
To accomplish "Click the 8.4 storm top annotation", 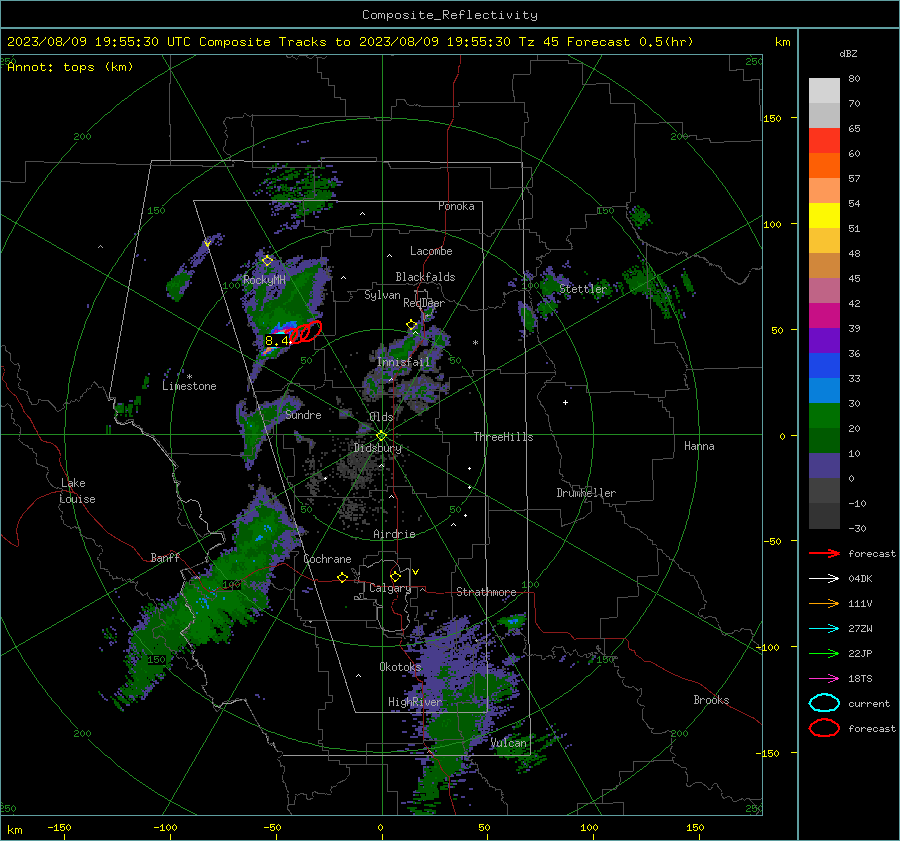I will click(x=276, y=340).
